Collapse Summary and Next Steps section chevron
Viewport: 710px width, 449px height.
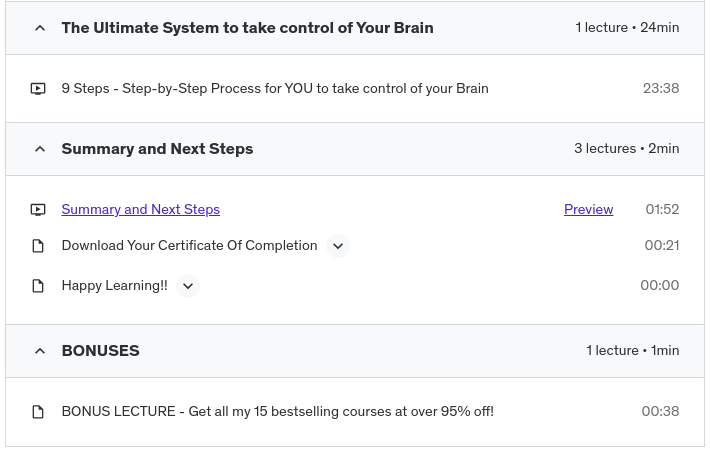click(x=40, y=149)
